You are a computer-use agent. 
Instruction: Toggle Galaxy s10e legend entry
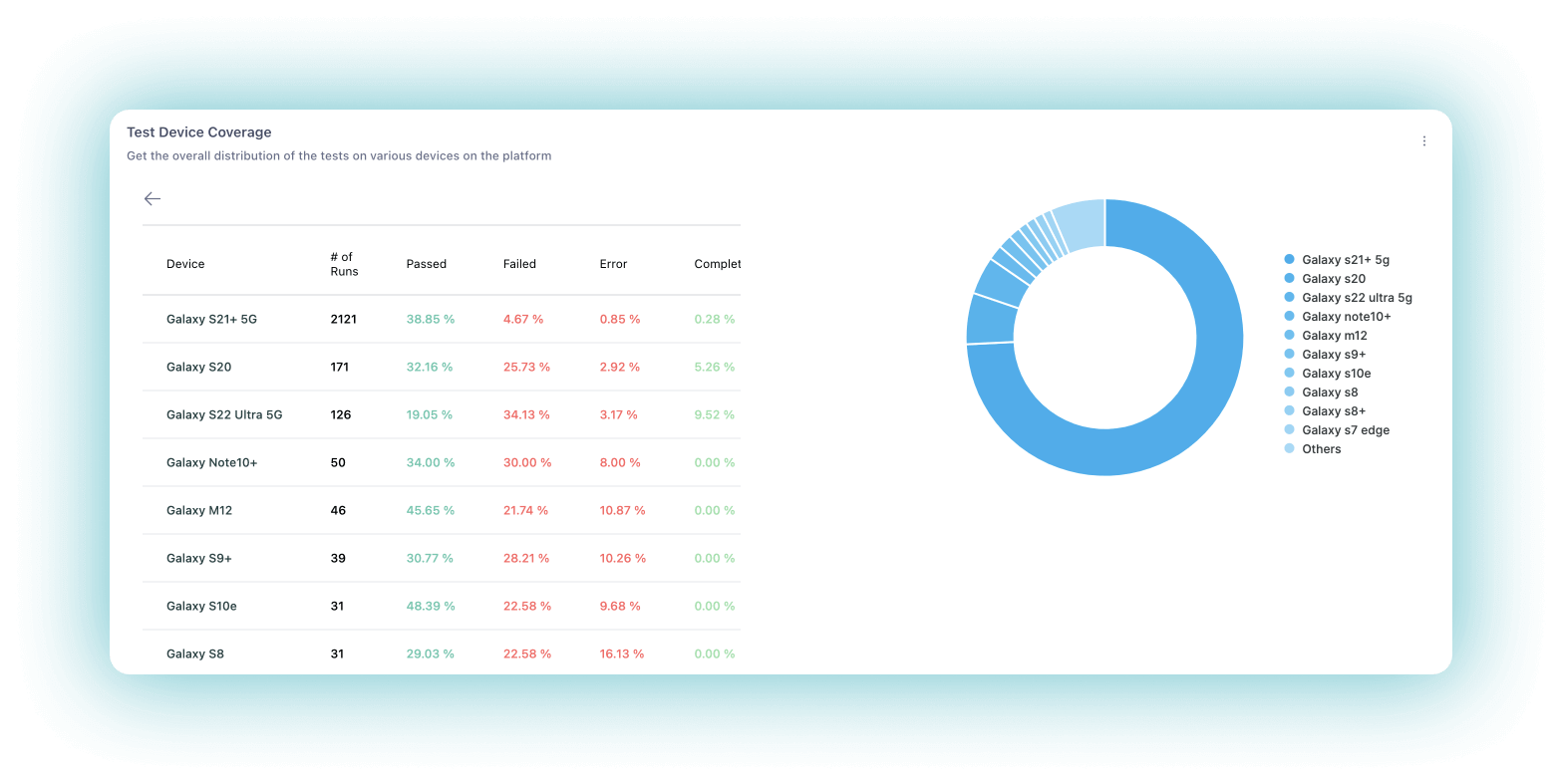(x=1328, y=374)
